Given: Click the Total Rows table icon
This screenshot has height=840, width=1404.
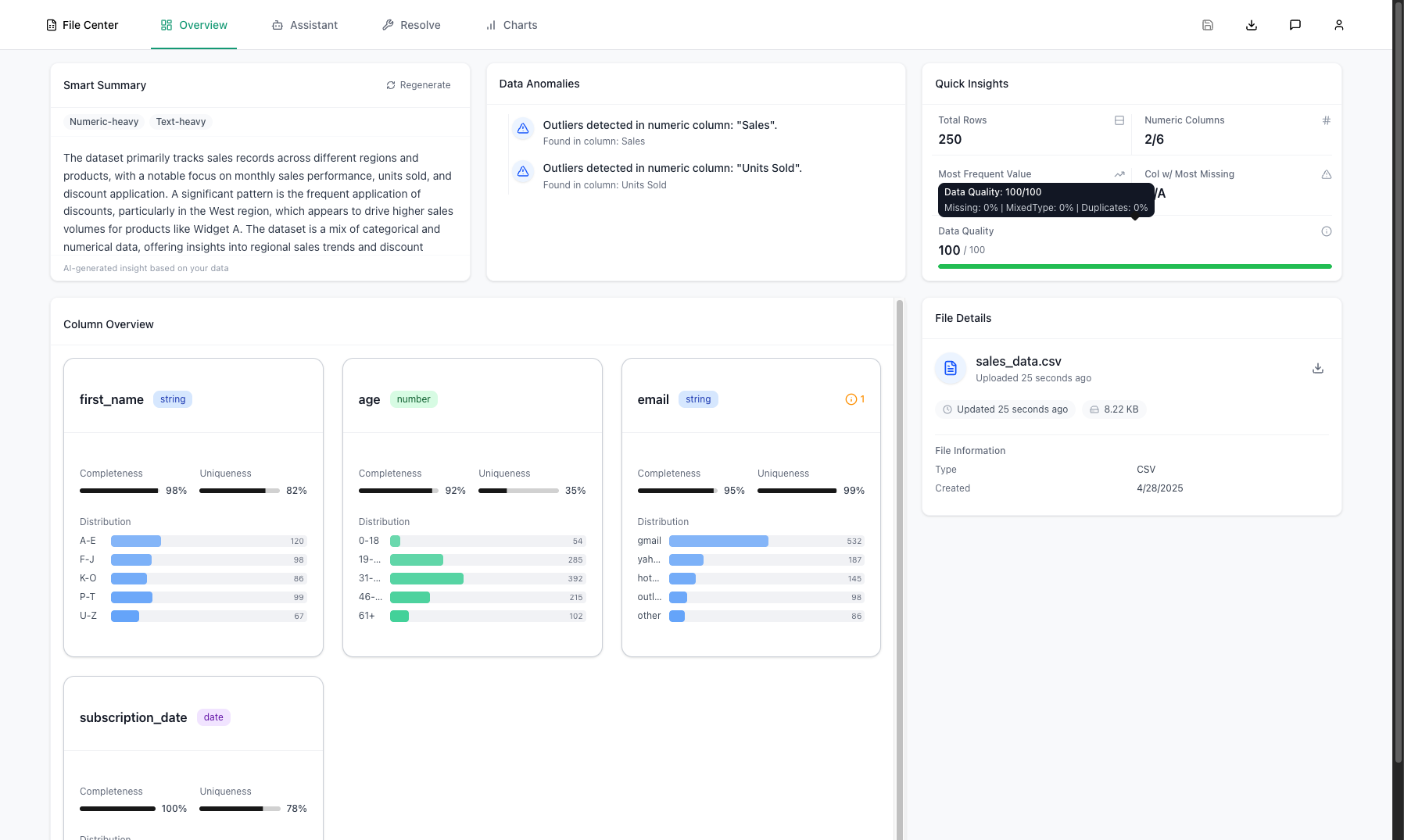Looking at the screenshot, I should 1119,120.
